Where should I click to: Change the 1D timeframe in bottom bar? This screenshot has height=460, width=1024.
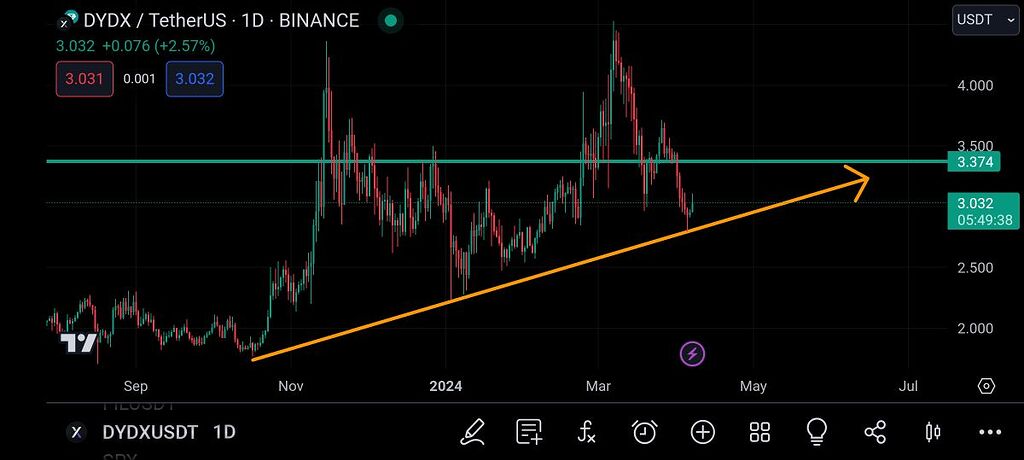point(225,432)
